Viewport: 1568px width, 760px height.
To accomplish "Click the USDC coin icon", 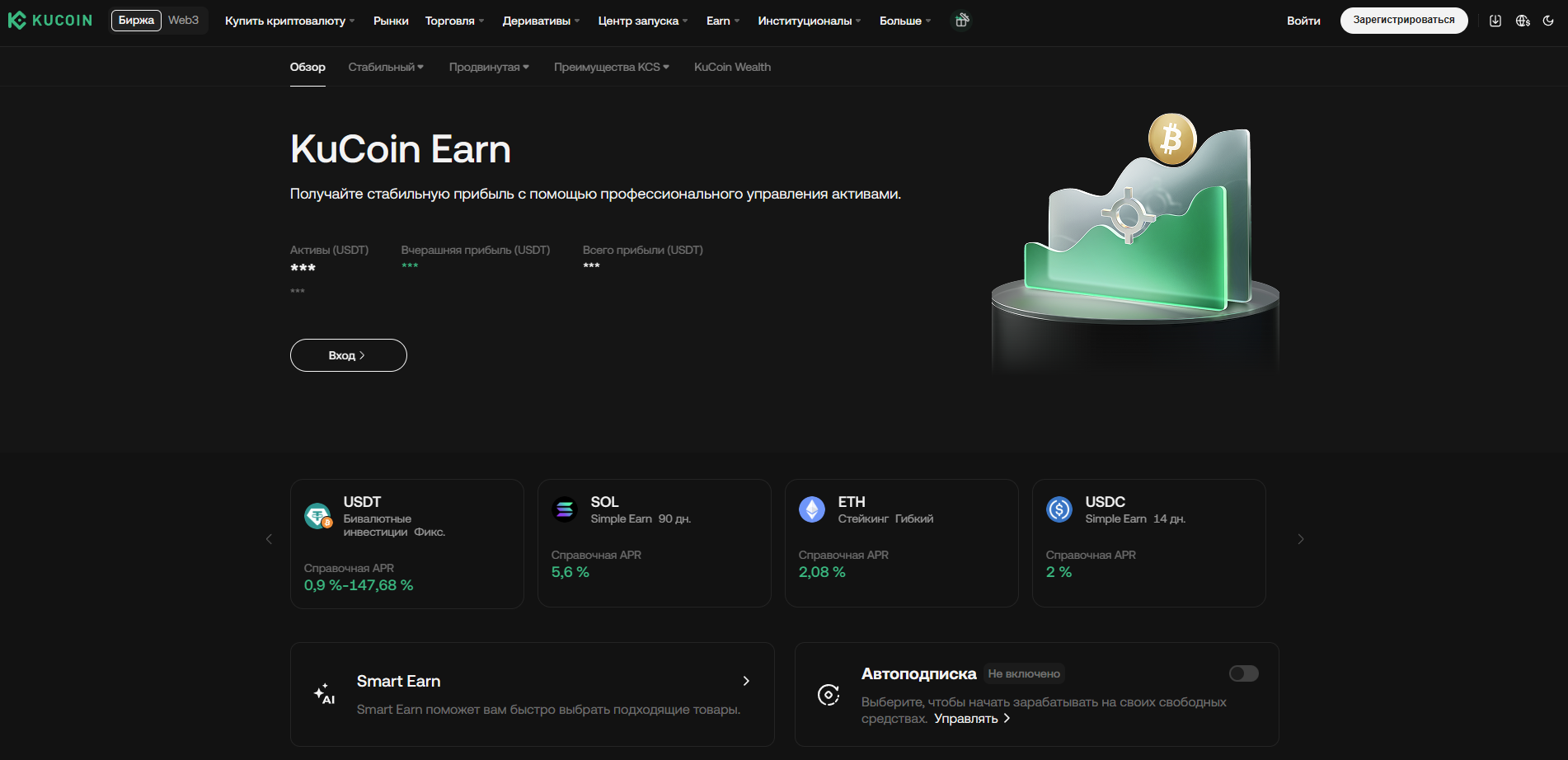I will 1059,509.
